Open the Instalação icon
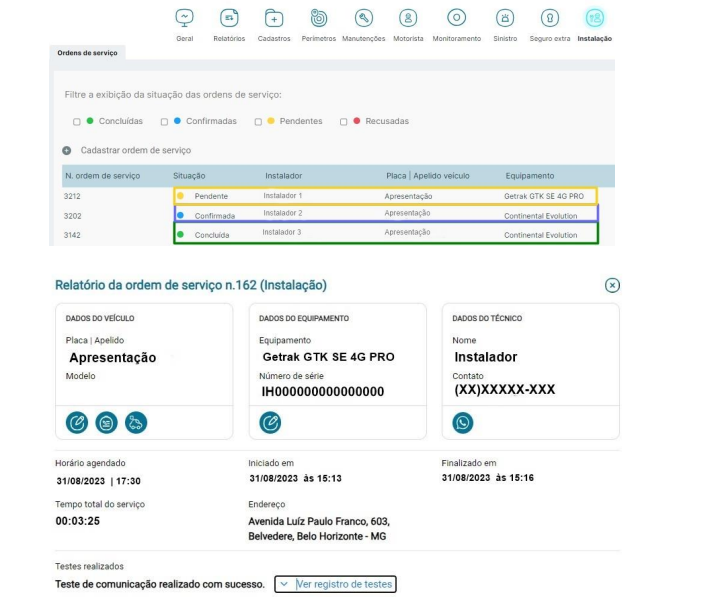 pyautogui.click(x=595, y=18)
